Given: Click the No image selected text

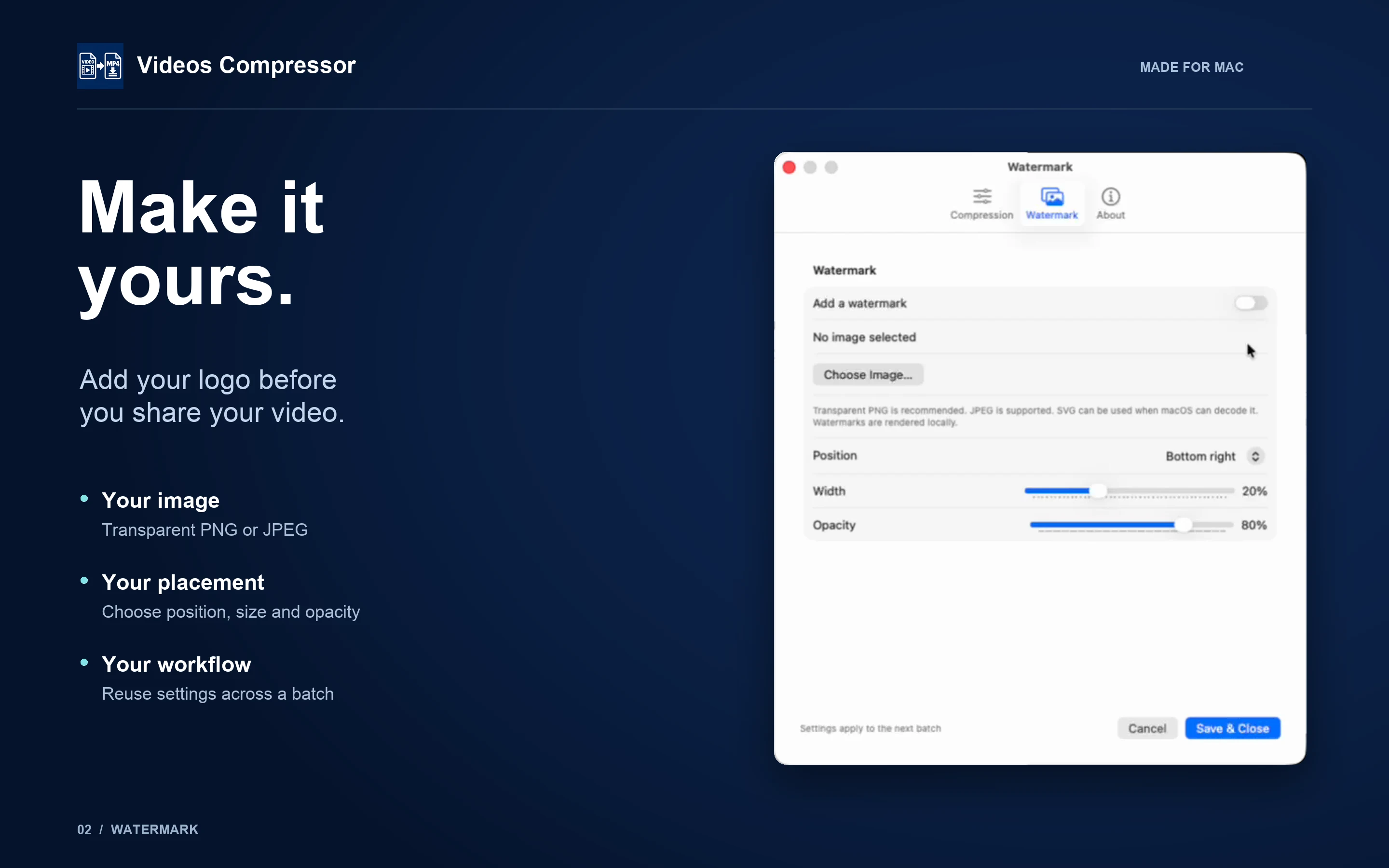Looking at the screenshot, I should 864,338.
